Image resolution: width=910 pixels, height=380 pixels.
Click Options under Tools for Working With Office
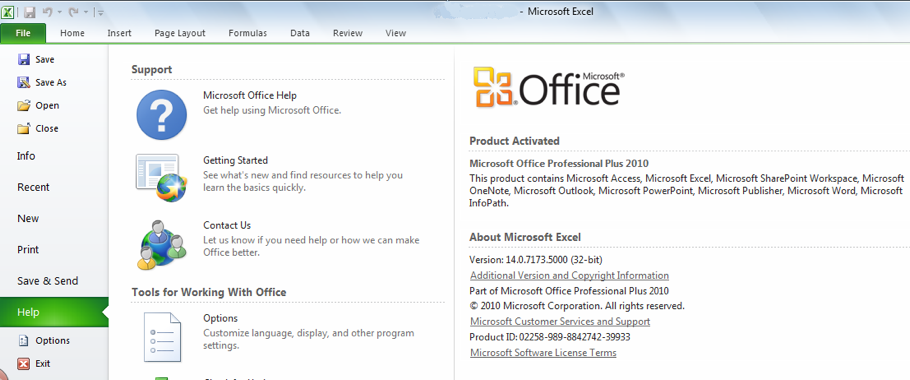(x=221, y=319)
